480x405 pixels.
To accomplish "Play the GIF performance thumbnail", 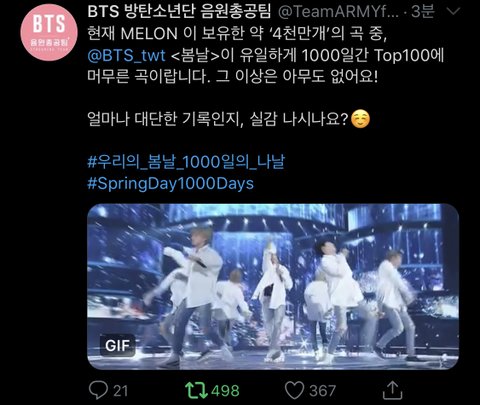I will coord(273,287).
